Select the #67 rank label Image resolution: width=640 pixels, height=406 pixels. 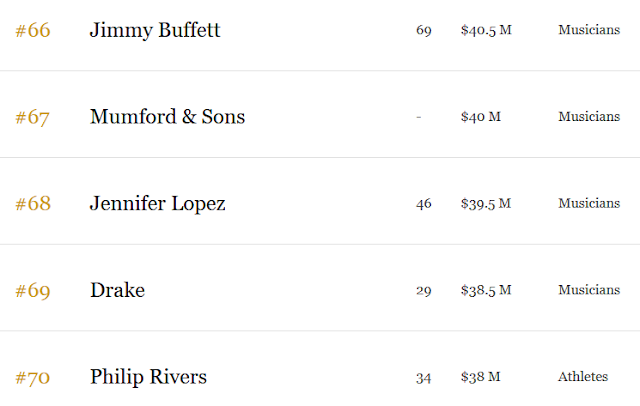point(33,117)
